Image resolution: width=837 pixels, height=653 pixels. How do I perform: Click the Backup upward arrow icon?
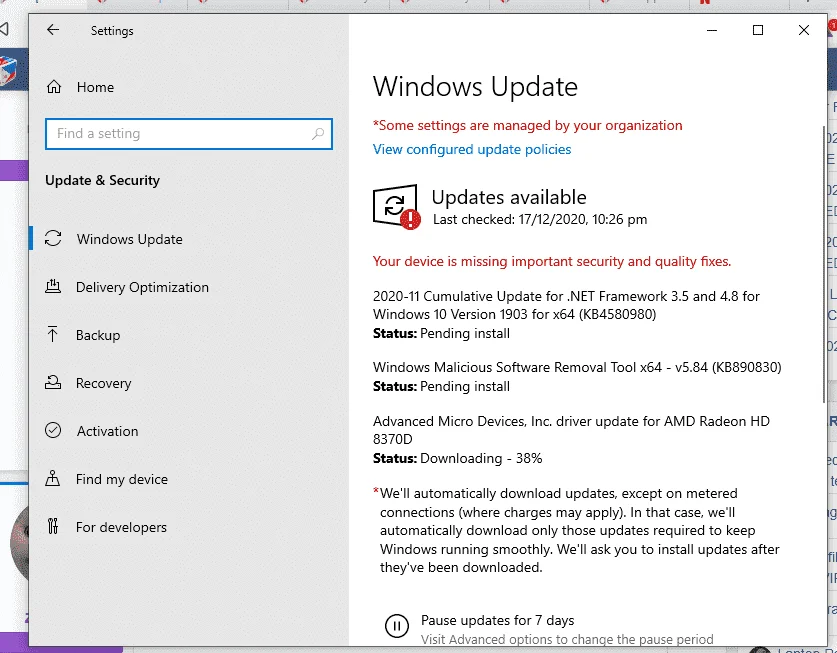[x=52, y=334]
